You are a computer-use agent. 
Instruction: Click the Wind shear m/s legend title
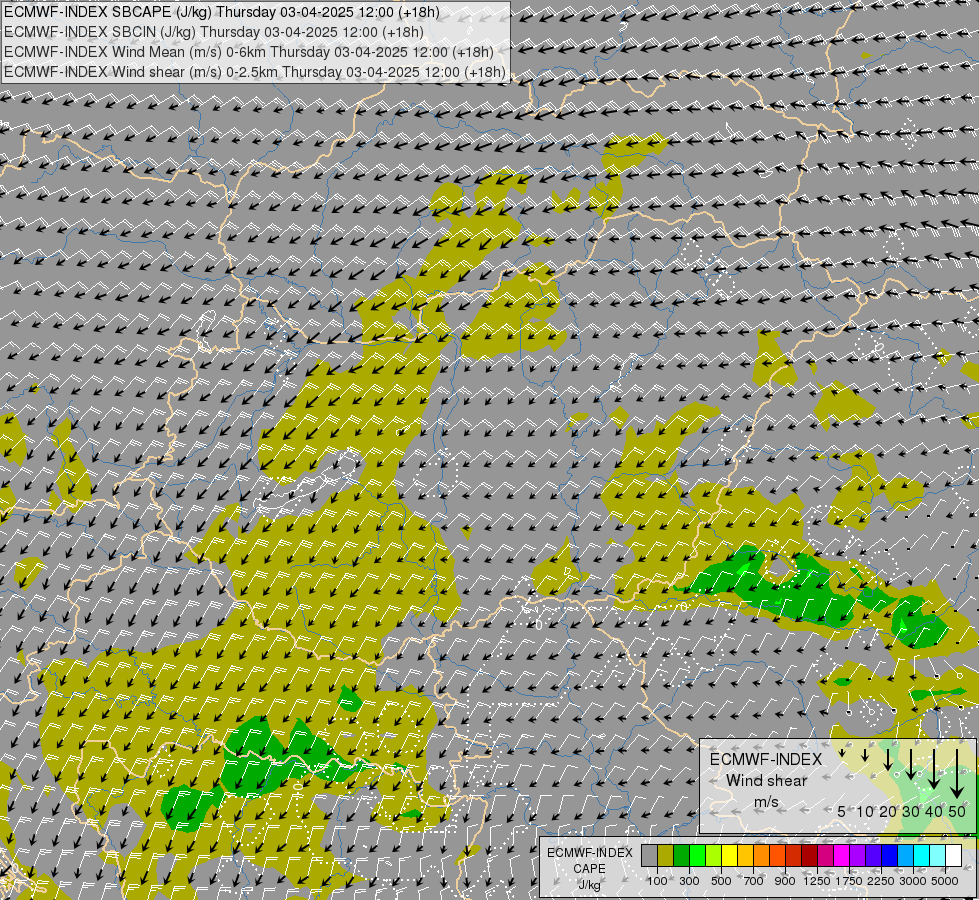coord(766,781)
